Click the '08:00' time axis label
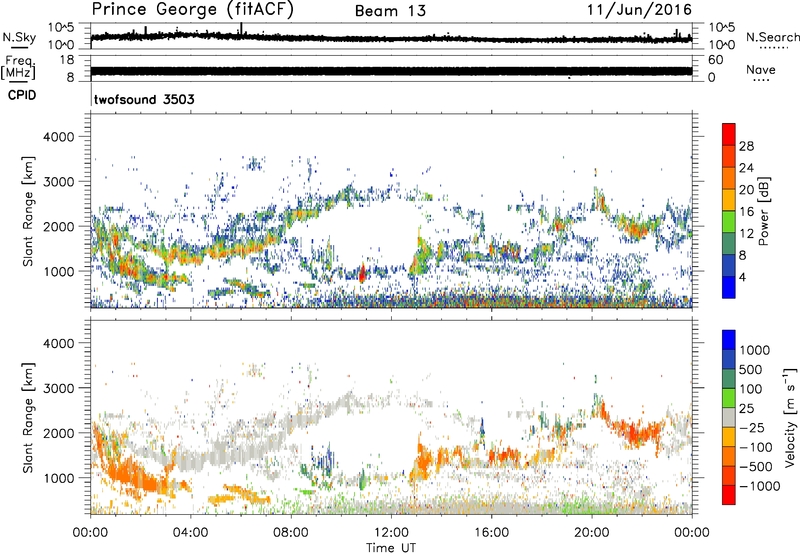Image resolution: width=800 pixels, height=554 pixels. pyautogui.click(x=291, y=533)
